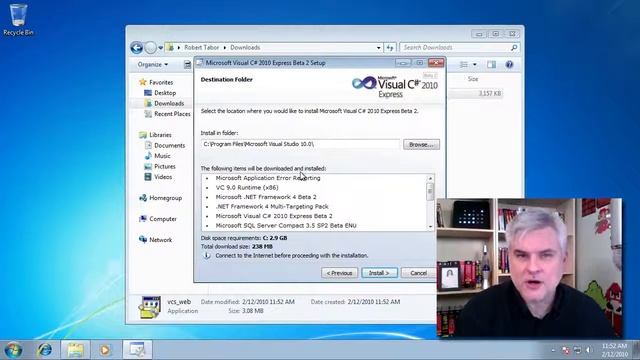
Task: Click the Downloads breadcrumb in address bar
Action: (245, 47)
